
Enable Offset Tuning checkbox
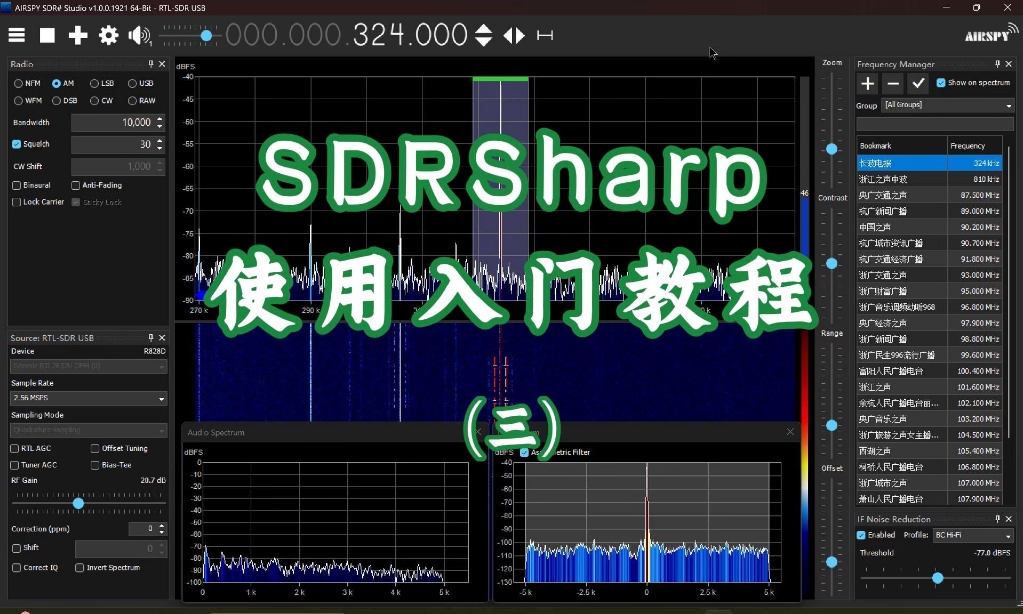[95, 448]
